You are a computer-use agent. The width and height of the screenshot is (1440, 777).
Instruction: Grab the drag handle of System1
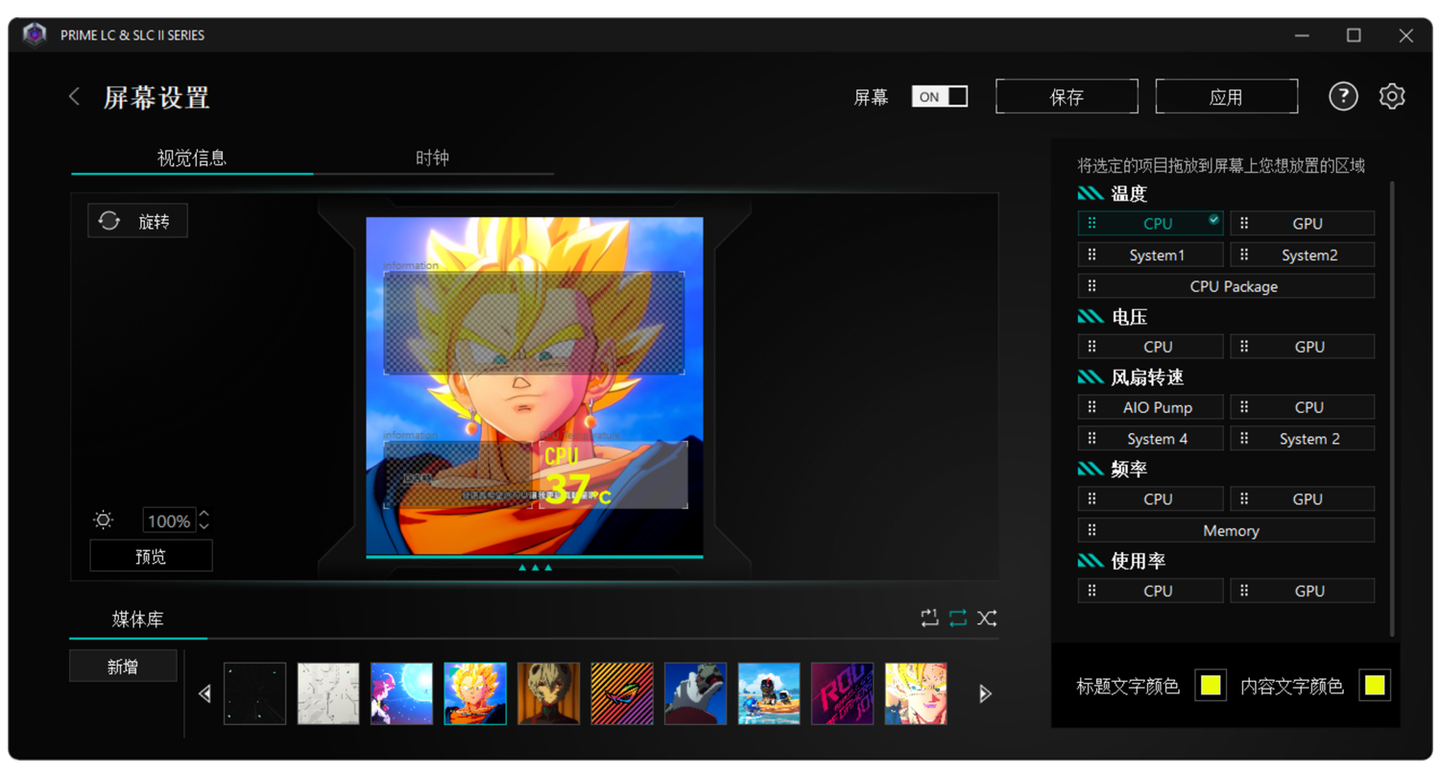pos(1092,255)
